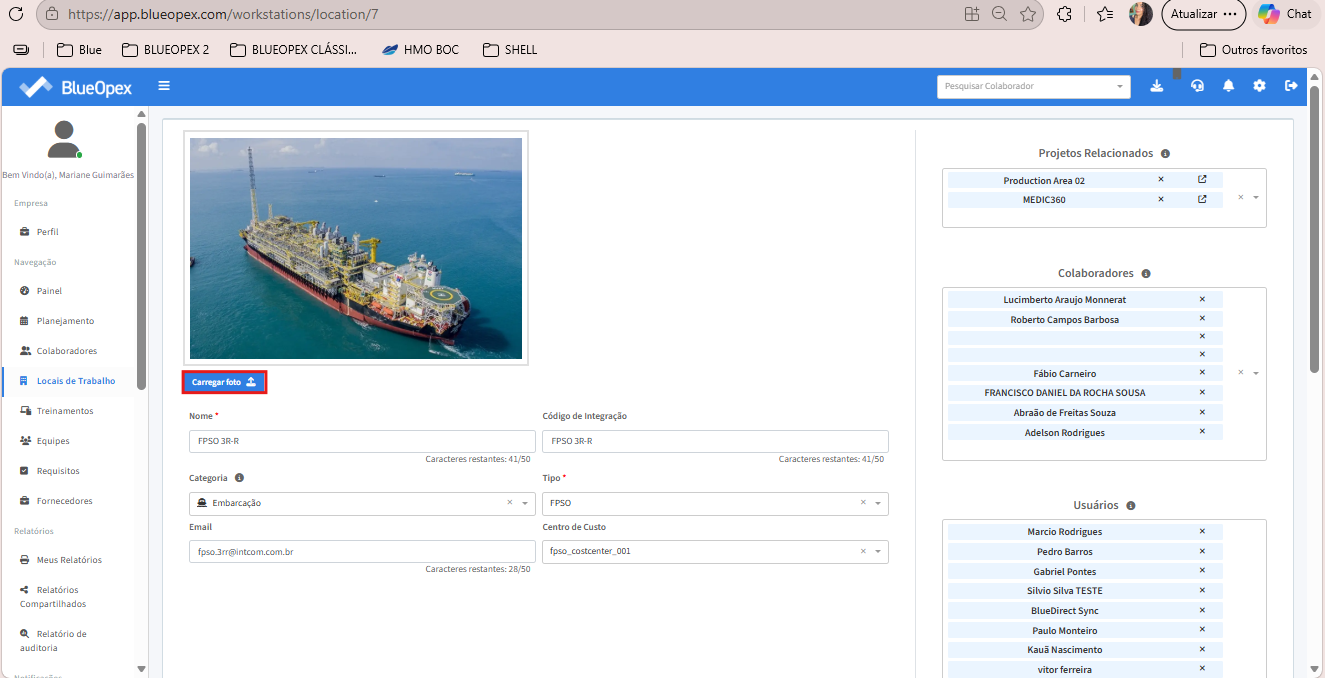This screenshot has height=678, width=1325.
Task: Clear all Colaboradores selections
Action: [x=1241, y=372]
